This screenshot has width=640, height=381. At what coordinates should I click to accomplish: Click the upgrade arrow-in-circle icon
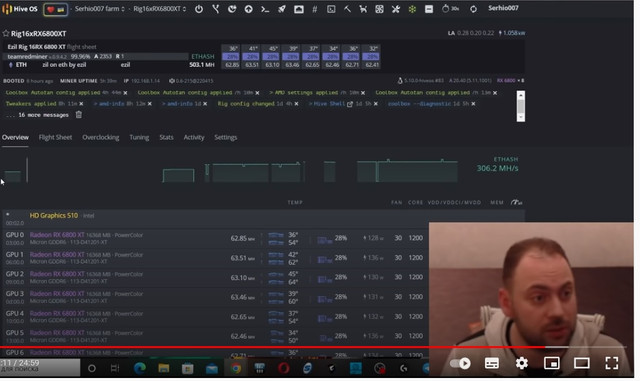(249, 9)
